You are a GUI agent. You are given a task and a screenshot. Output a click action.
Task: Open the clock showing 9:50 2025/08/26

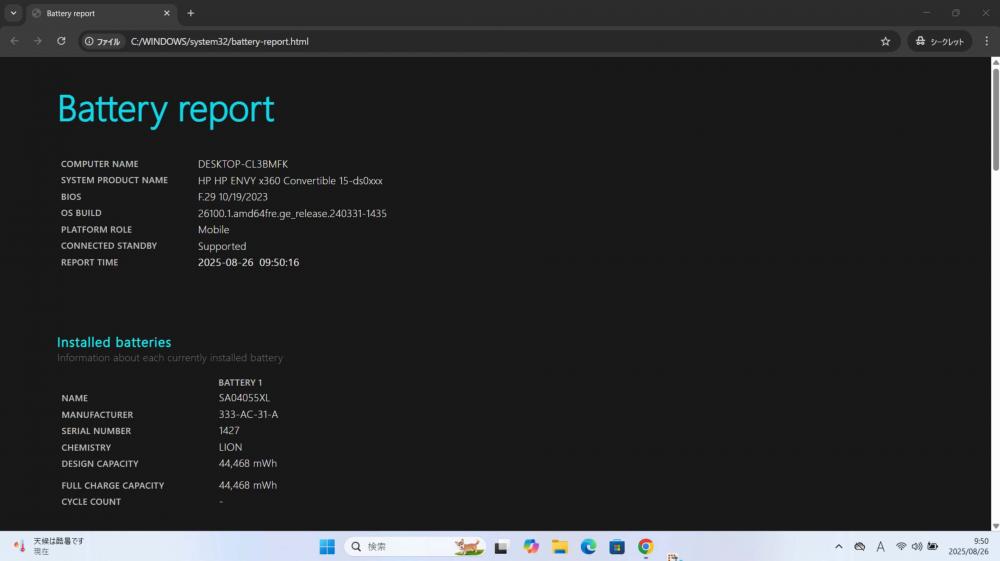[x=968, y=546]
